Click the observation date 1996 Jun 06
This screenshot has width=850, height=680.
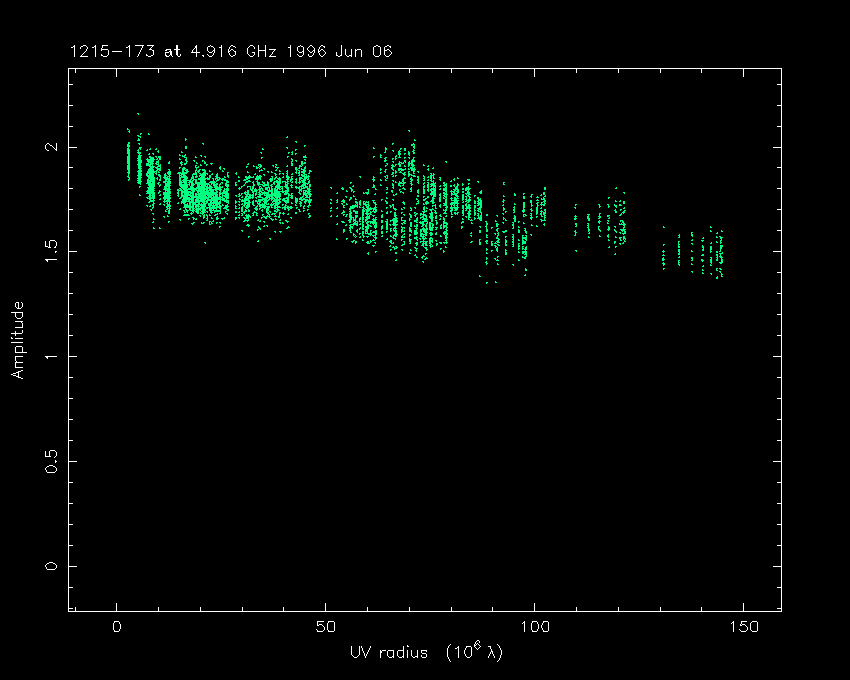pyautogui.click(x=329, y=51)
